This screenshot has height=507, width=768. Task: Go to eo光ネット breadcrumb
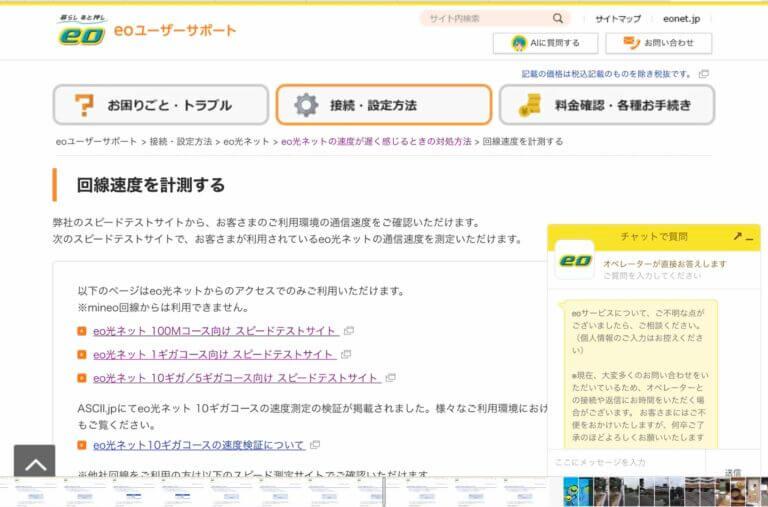tap(246, 142)
